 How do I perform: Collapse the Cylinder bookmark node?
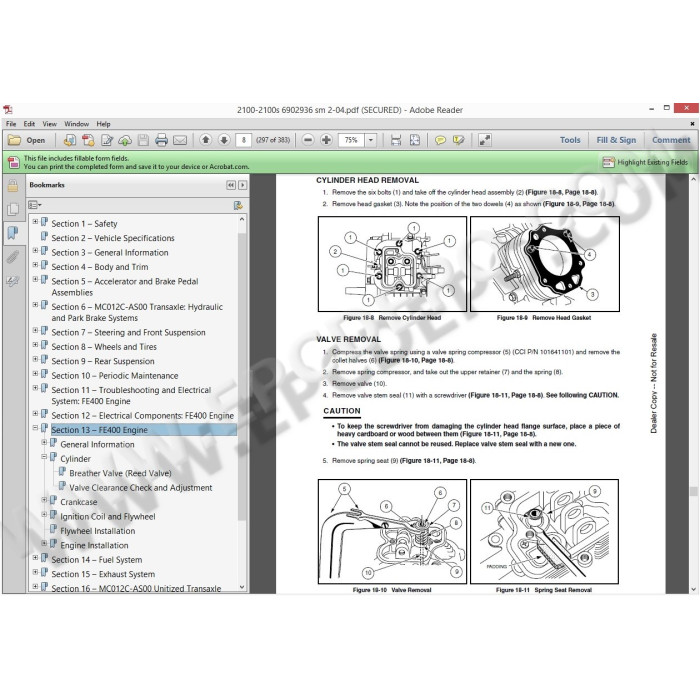point(44,457)
